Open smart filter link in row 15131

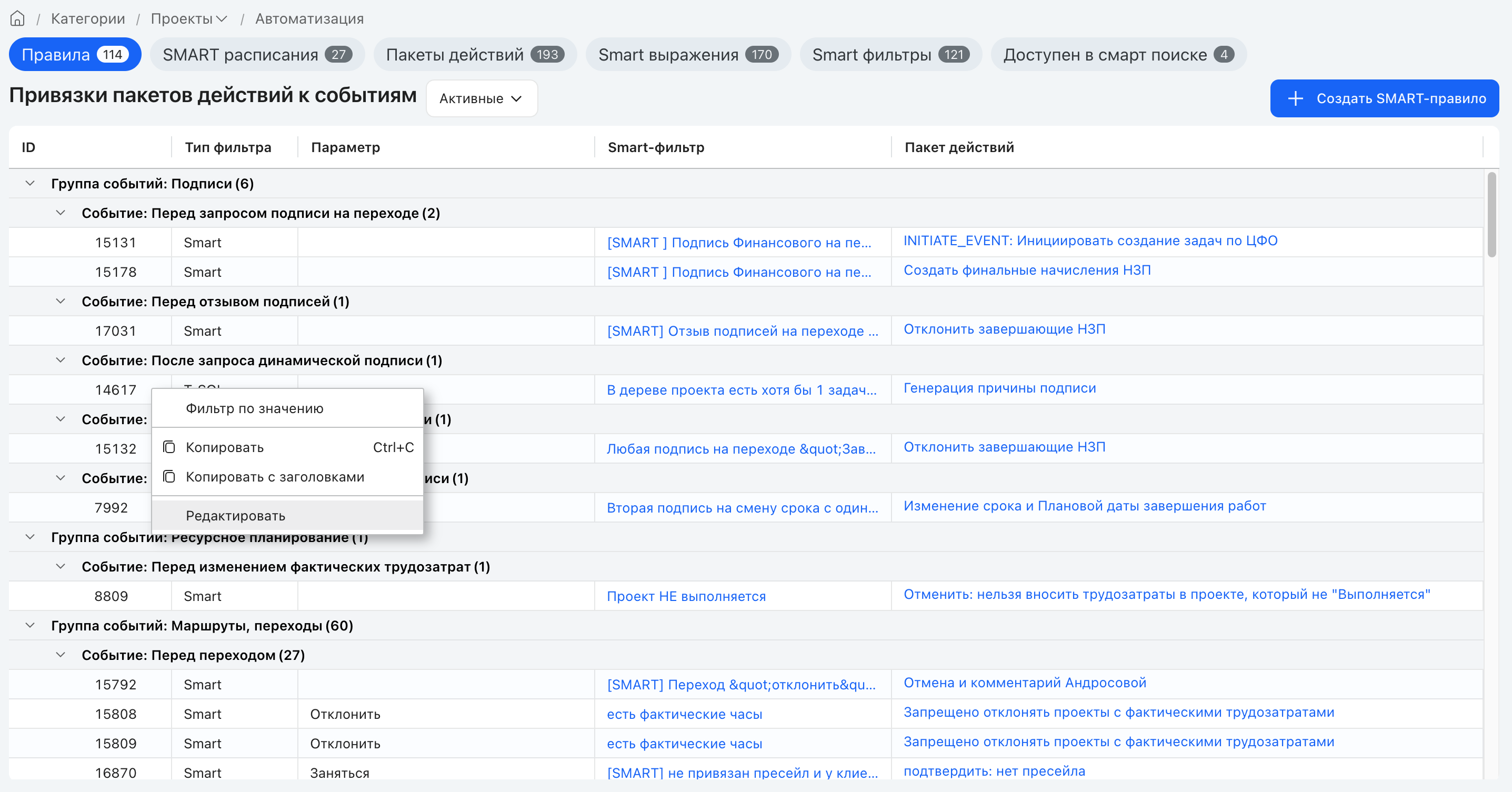[739, 243]
